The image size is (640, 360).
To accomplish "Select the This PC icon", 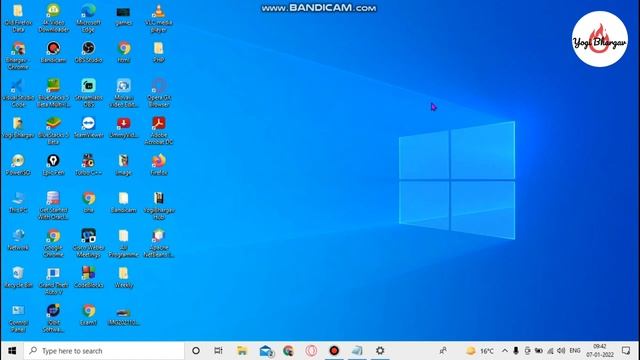I will point(18,202).
